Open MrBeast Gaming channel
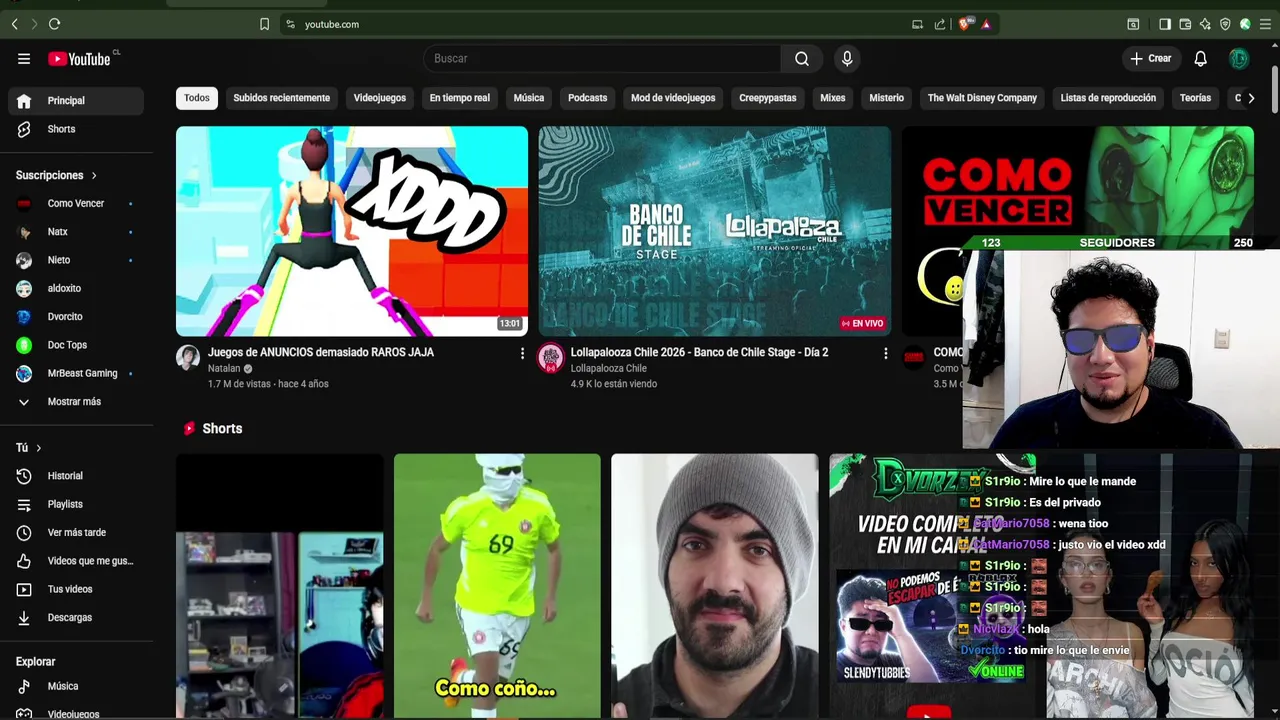 coord(76,373)
